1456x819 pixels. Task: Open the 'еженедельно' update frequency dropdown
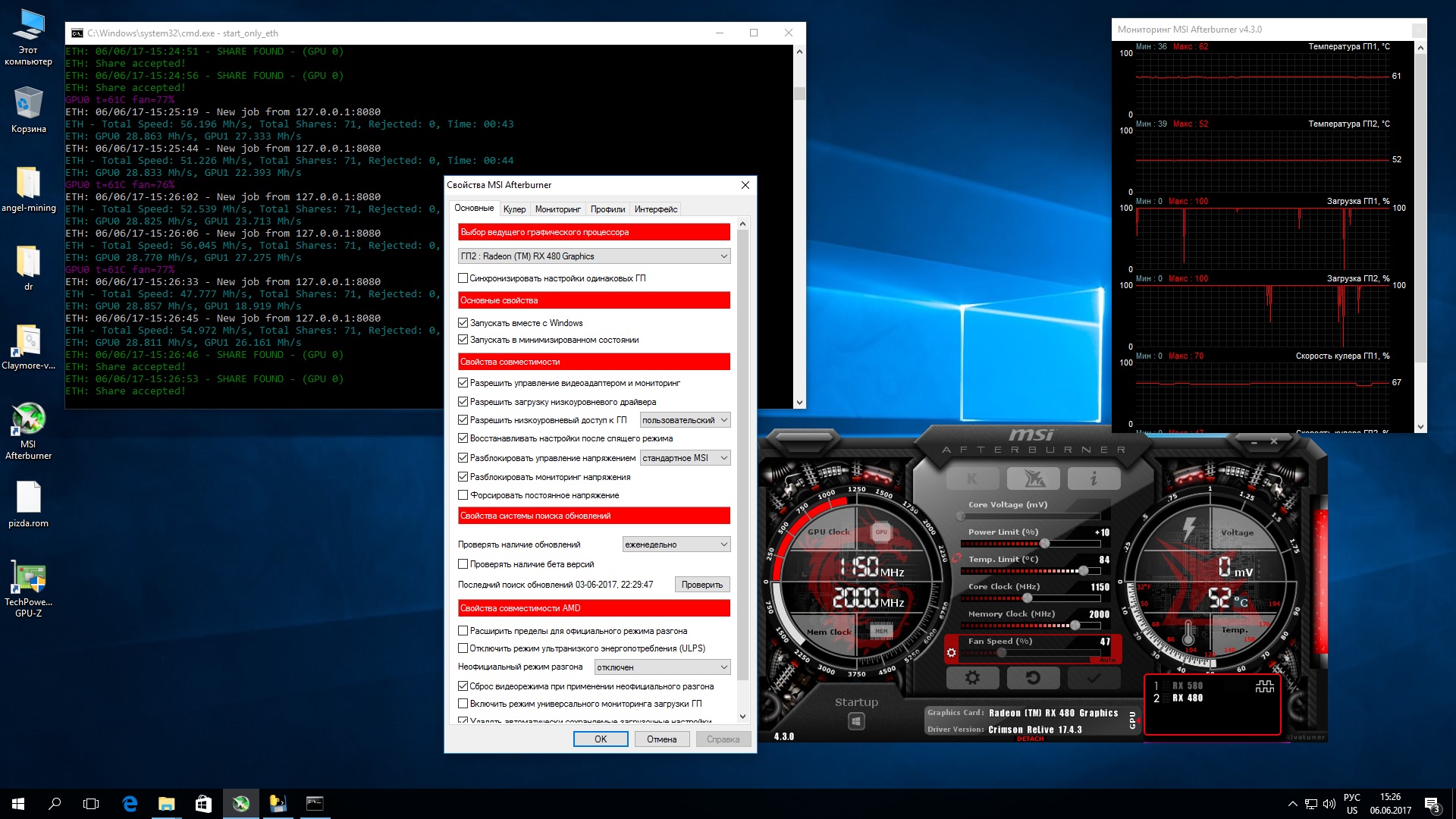point(676,544)
